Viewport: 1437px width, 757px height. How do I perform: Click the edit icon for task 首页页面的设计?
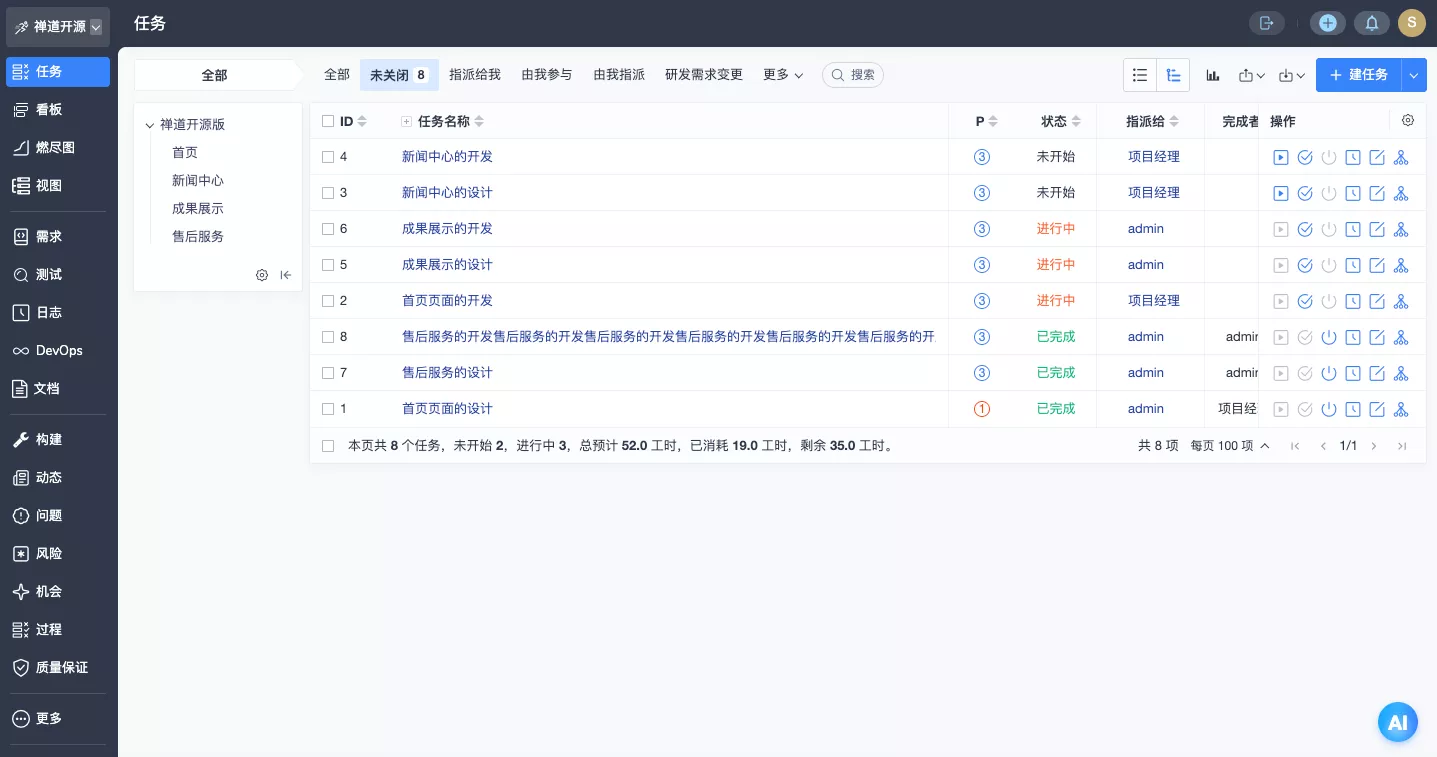pyautogui.click(x=1376, y=409)
